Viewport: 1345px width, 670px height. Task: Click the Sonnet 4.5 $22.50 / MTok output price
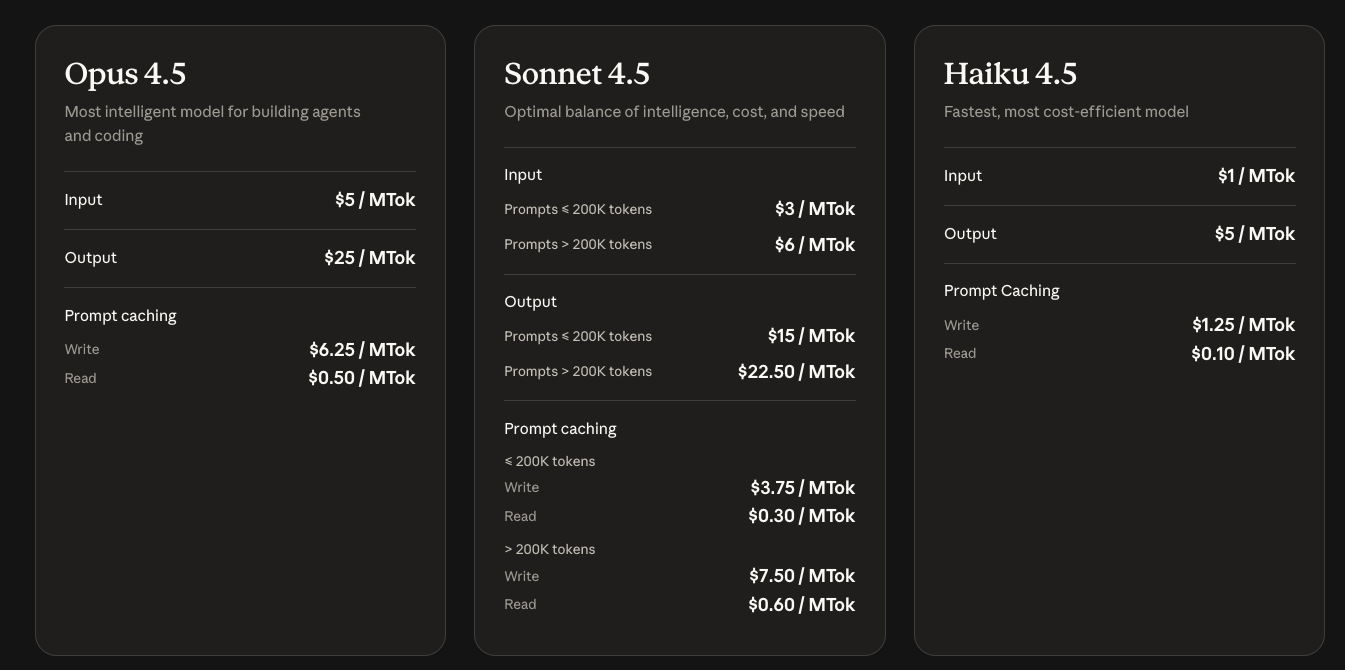[796, 372]
